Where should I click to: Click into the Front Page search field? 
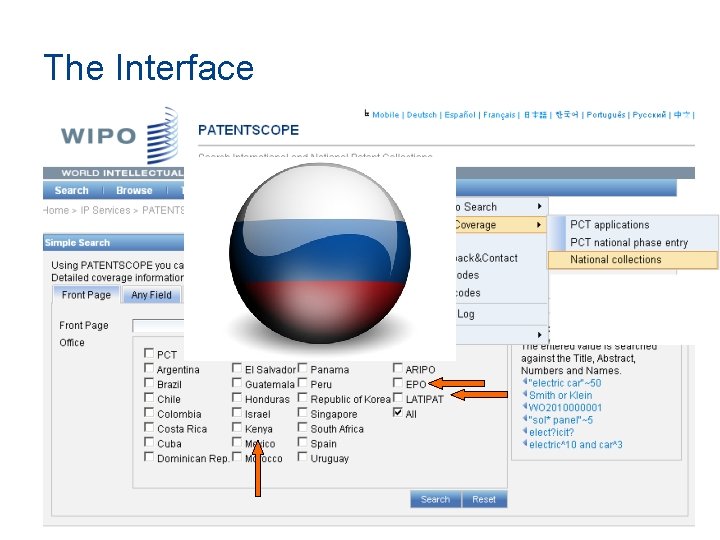pos(158,326)
